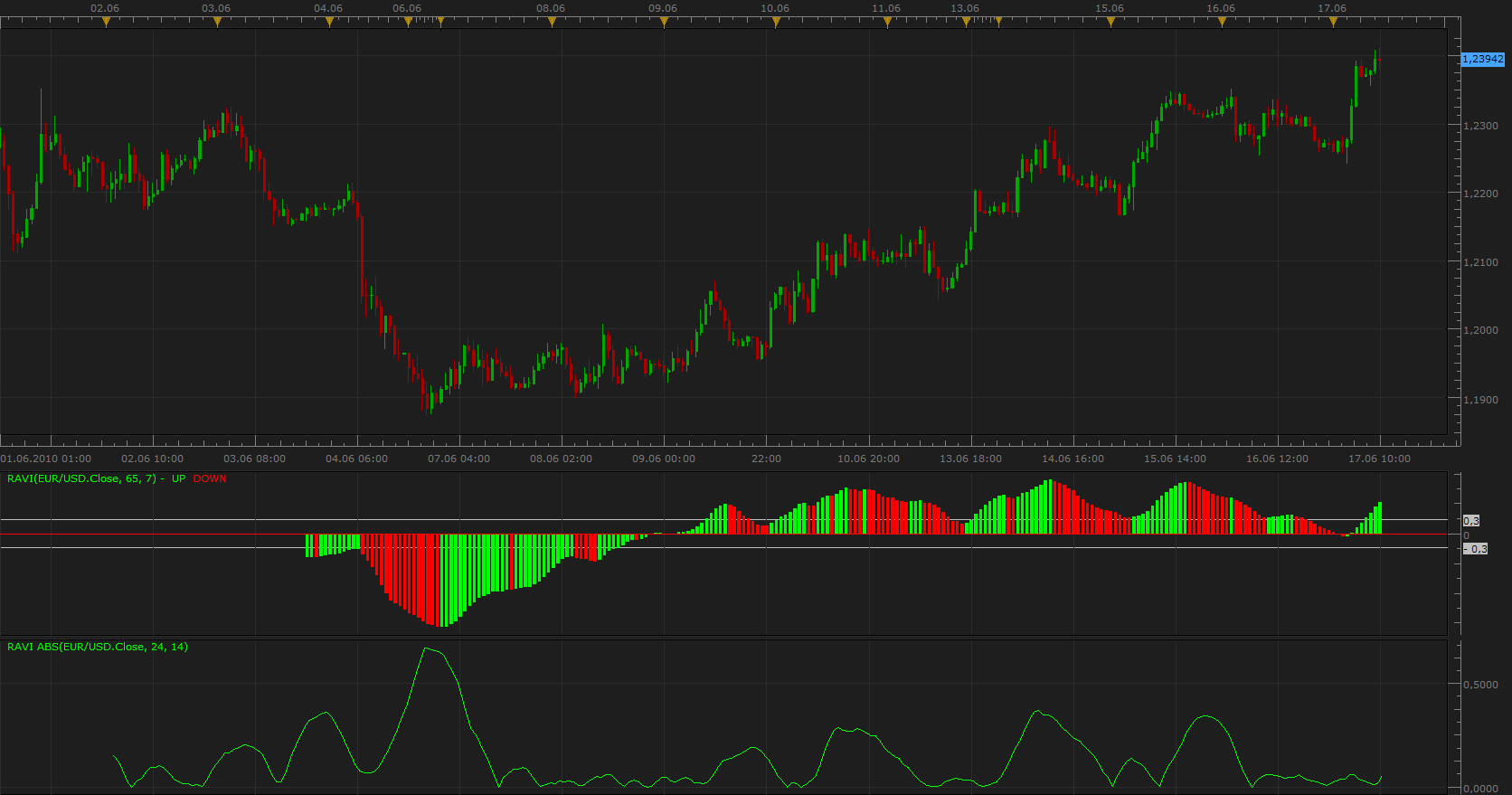
Task: Click the 13.06 date label at top
Action: [x=965, y=8]
